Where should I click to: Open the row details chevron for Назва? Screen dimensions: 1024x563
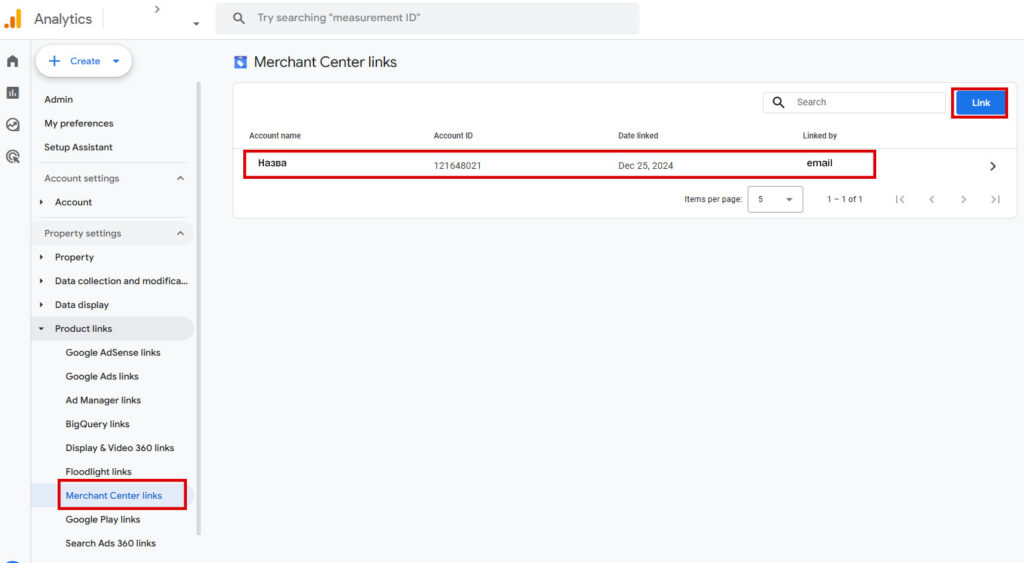[992, 166]
